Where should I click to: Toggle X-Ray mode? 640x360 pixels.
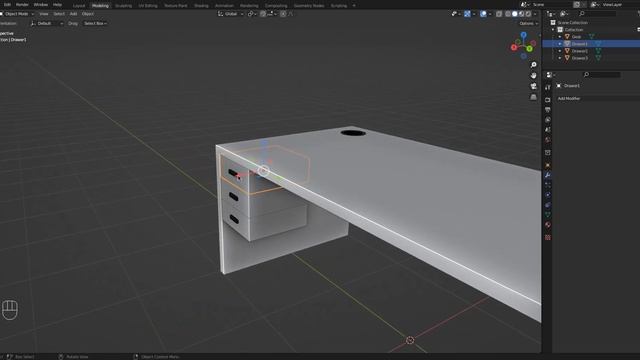click(x=499, y=14)
